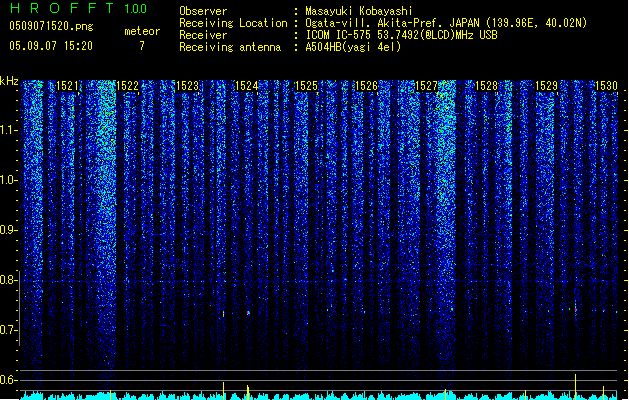The image size is (629, 400).
Task: Click the 1525 time label
Action: [x=306, y=85]
